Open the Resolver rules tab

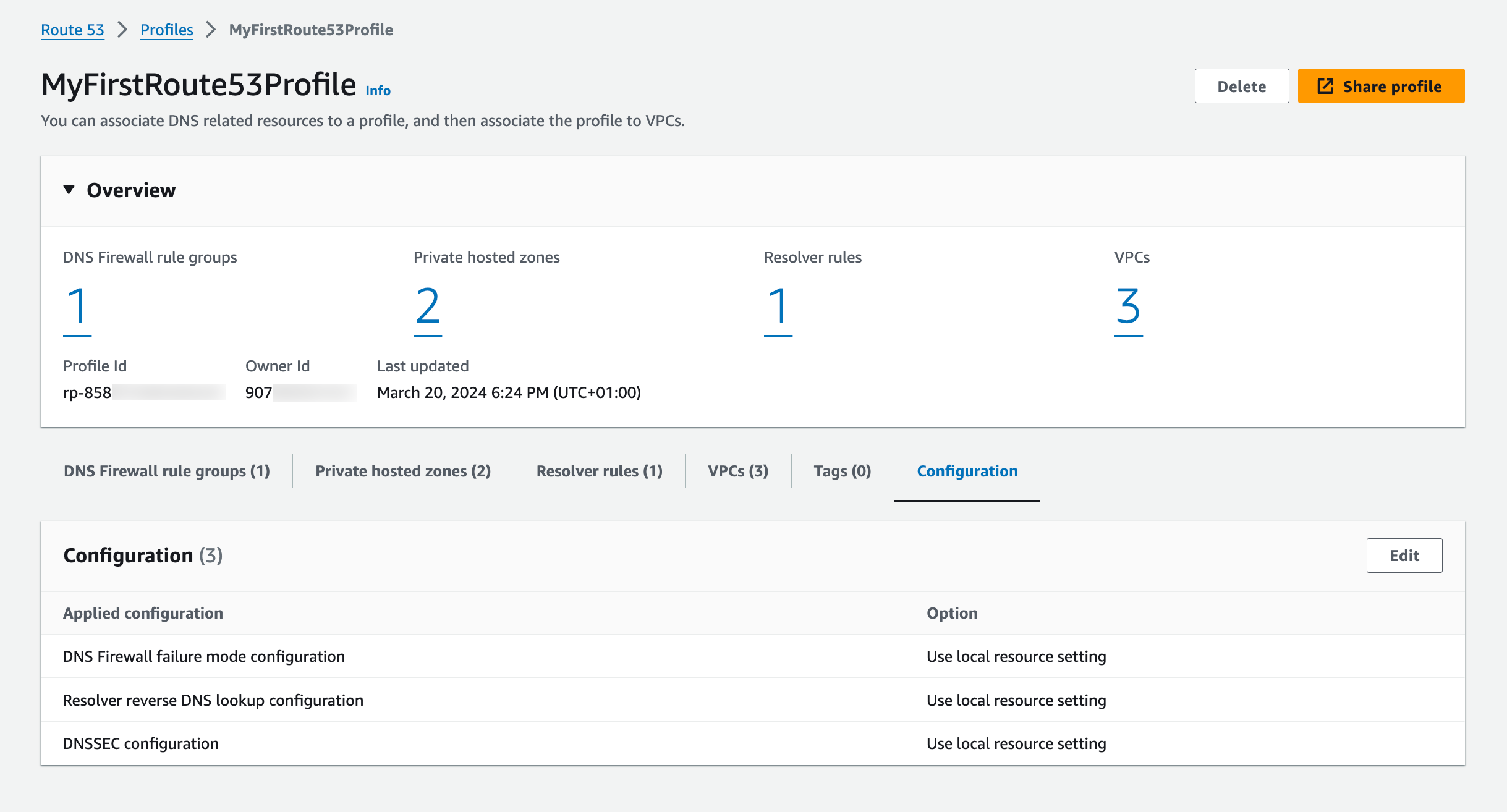(599, 471)
